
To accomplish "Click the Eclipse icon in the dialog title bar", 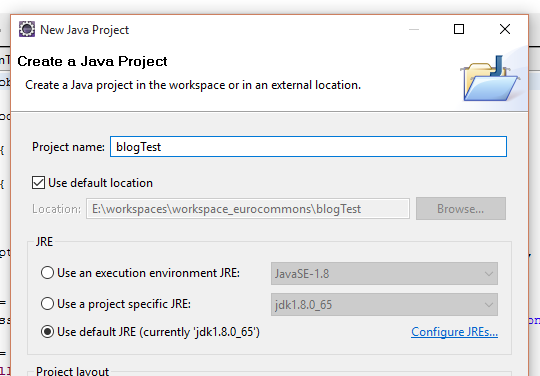I will click(x=27, y=29).
